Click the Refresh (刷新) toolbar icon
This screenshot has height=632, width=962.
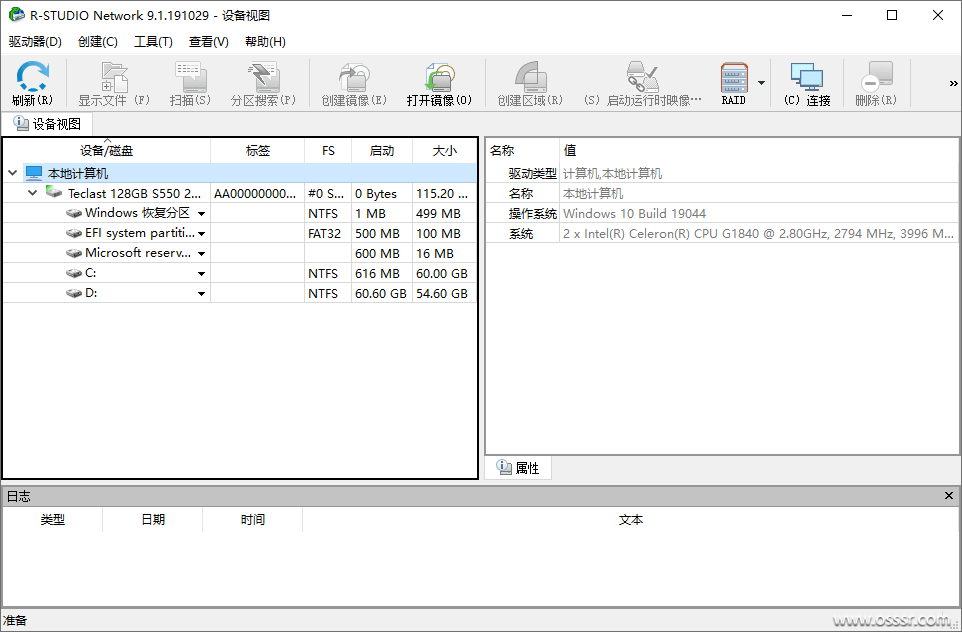33,77
